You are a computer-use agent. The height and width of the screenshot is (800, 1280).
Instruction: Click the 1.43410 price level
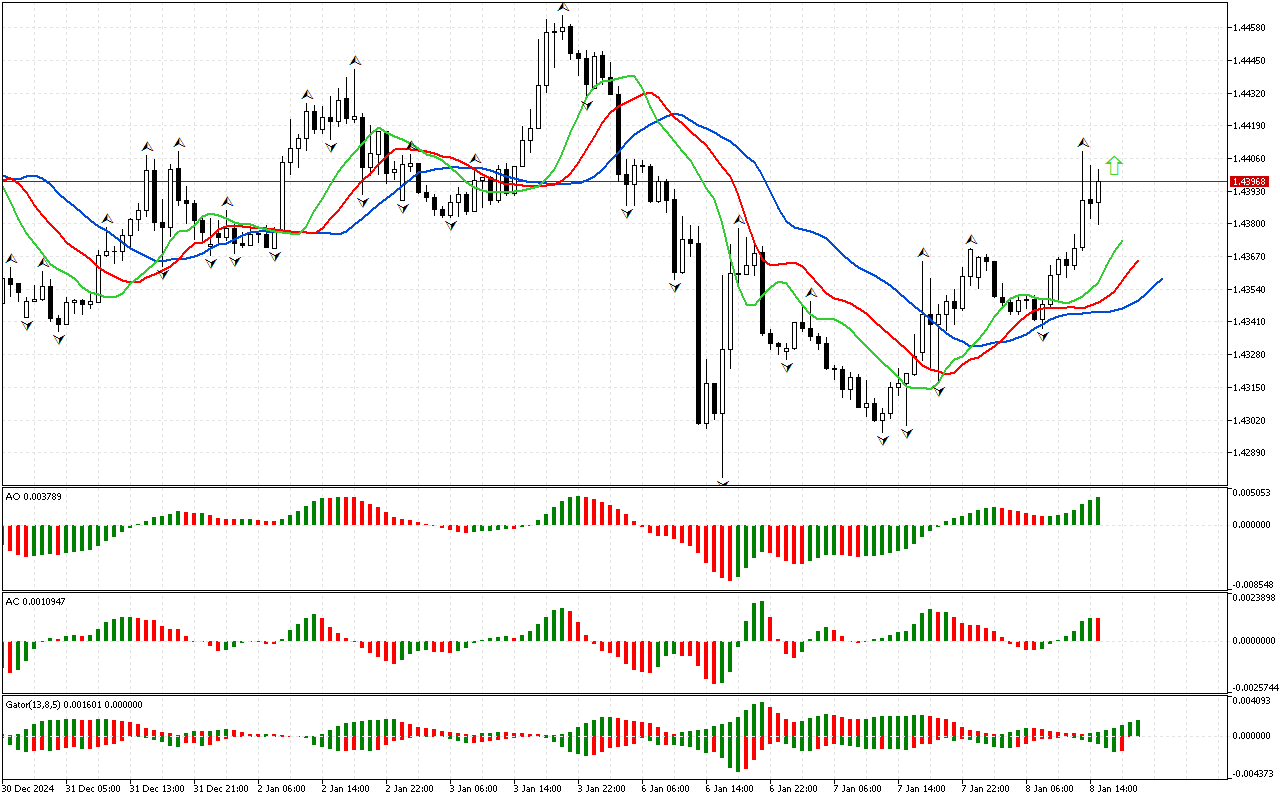tap(1250, 322)
